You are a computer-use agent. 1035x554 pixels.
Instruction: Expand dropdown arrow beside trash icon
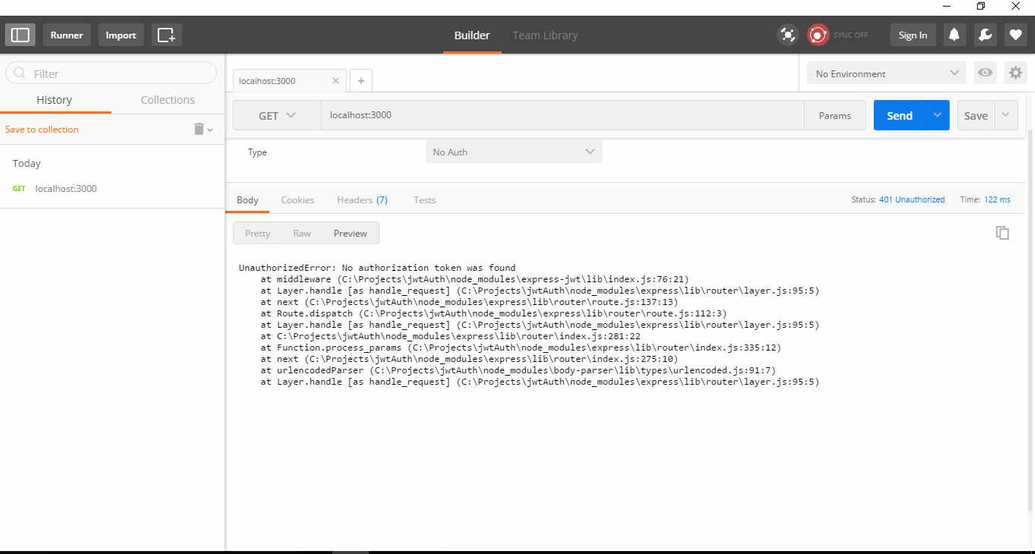[x=211, y=130]
